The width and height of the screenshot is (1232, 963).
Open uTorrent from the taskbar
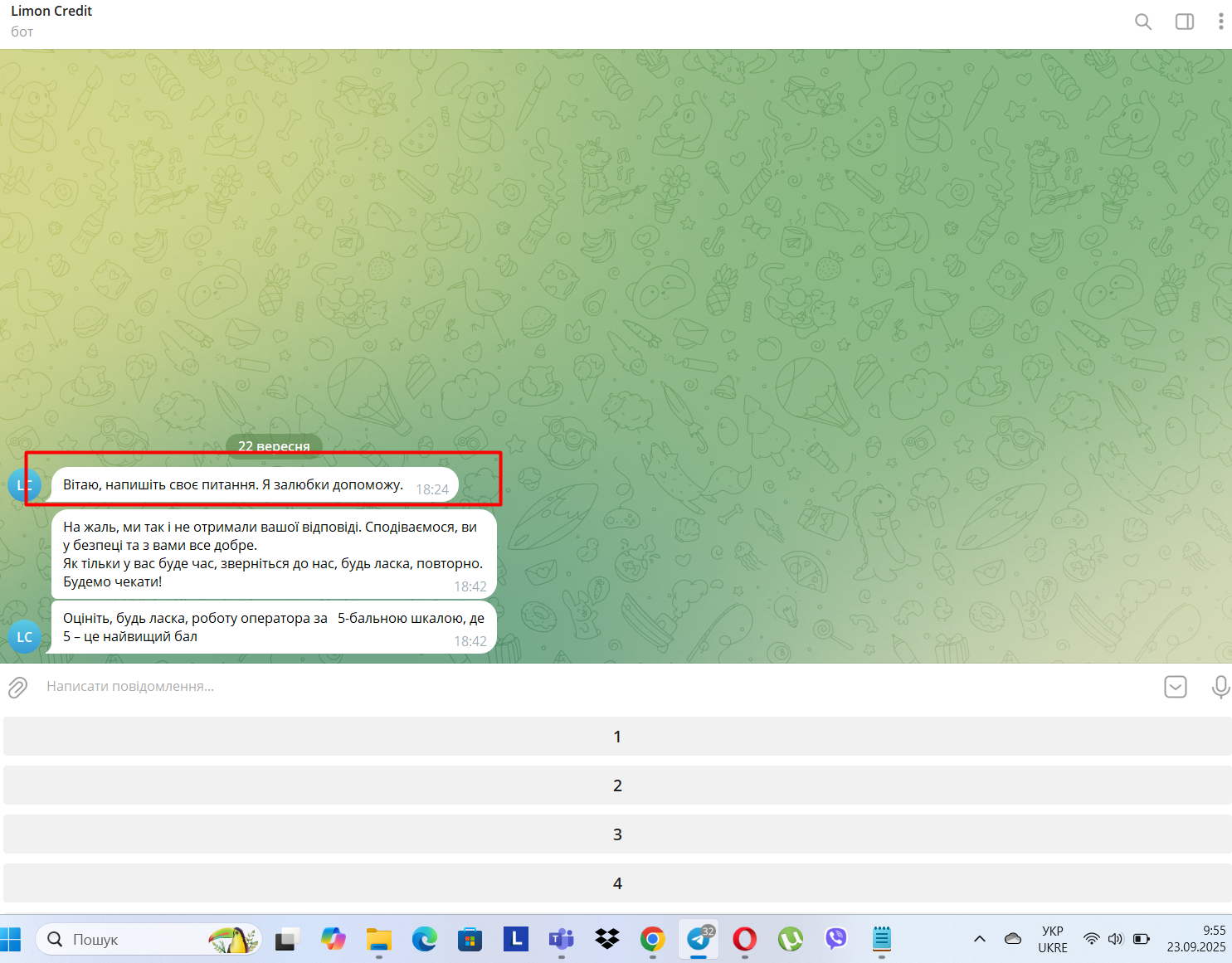click(x=791, y=939)
